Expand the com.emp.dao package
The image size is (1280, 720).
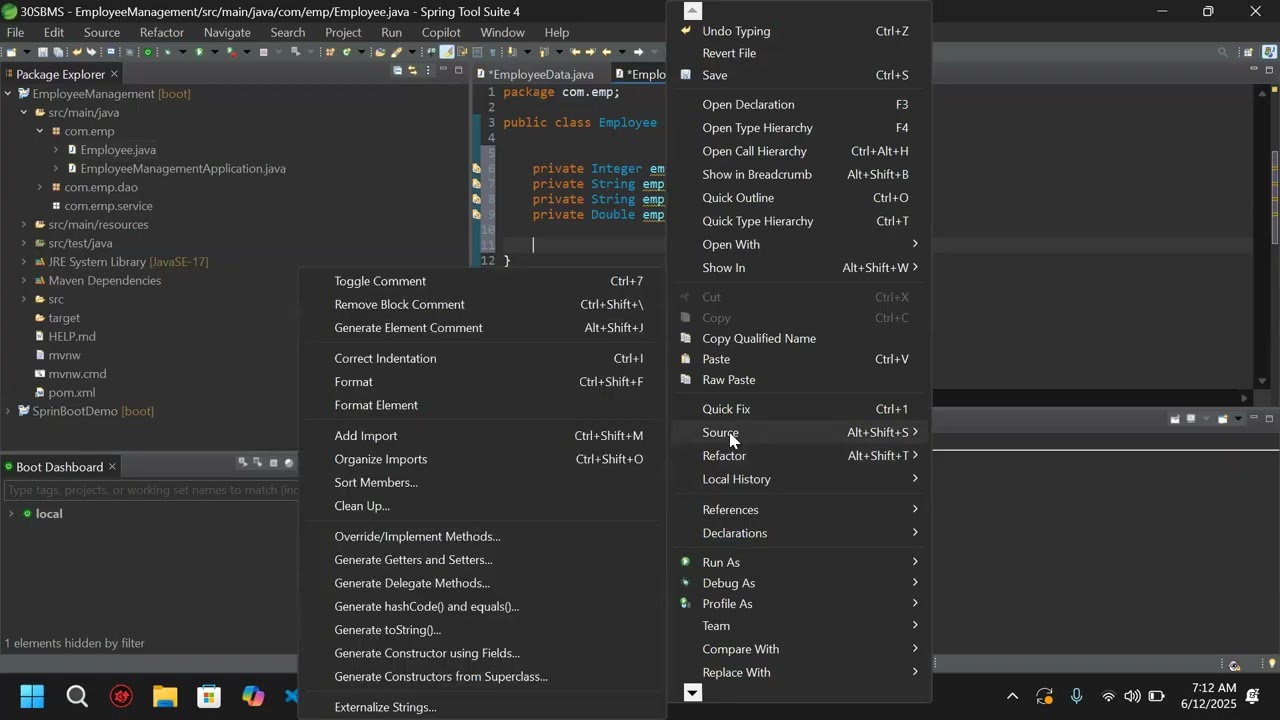40,187
